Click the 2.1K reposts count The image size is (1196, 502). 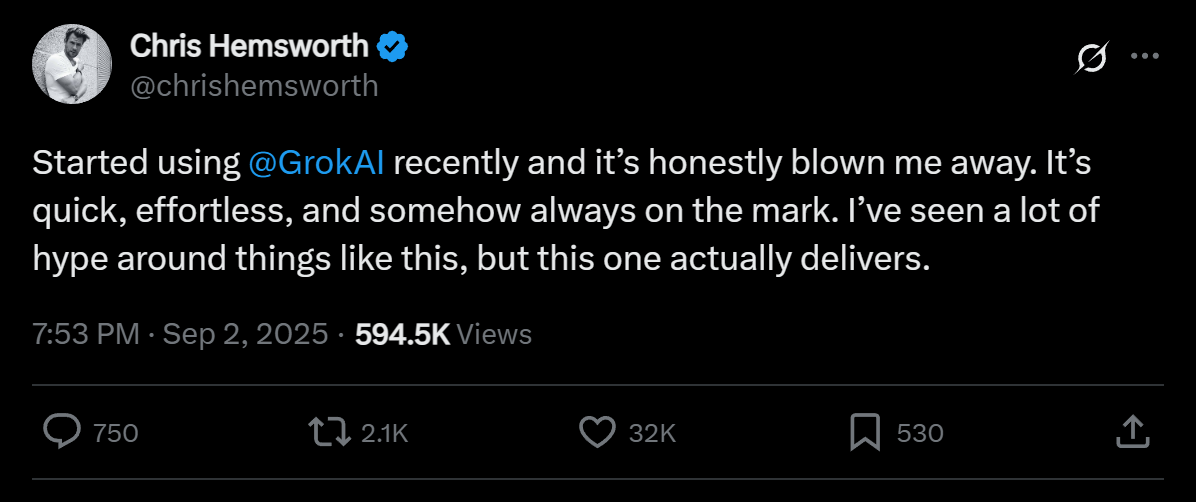(384, 433)
